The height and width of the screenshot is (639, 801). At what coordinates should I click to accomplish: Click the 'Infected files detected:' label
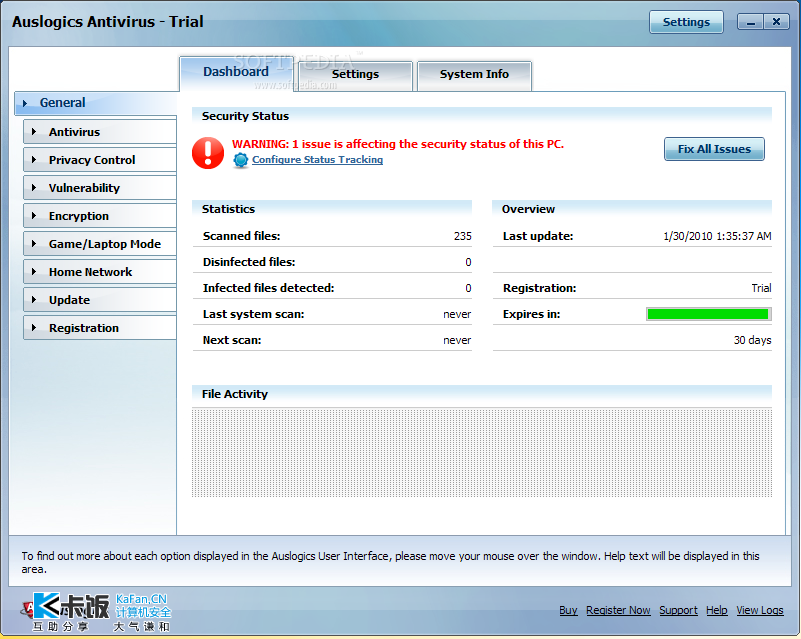tap(268, 288)
